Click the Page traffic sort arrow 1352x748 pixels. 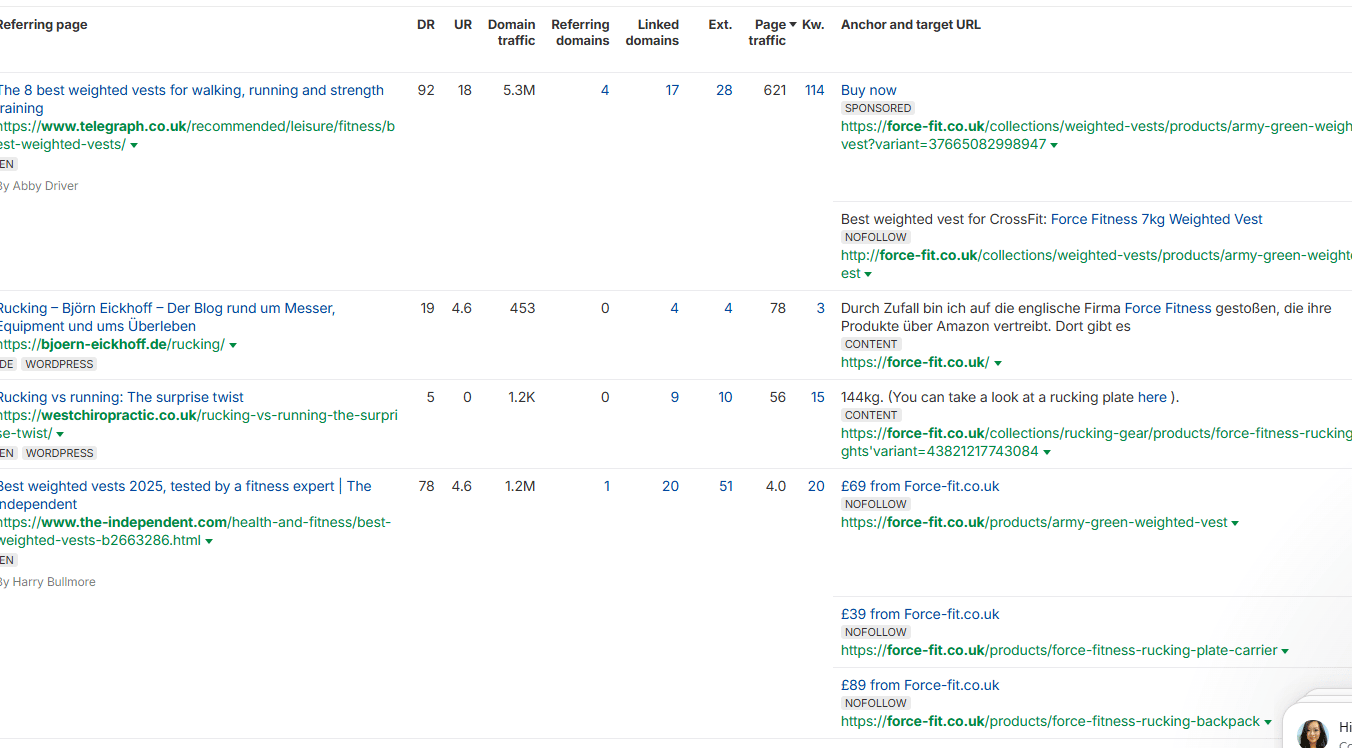pos(793,25)
